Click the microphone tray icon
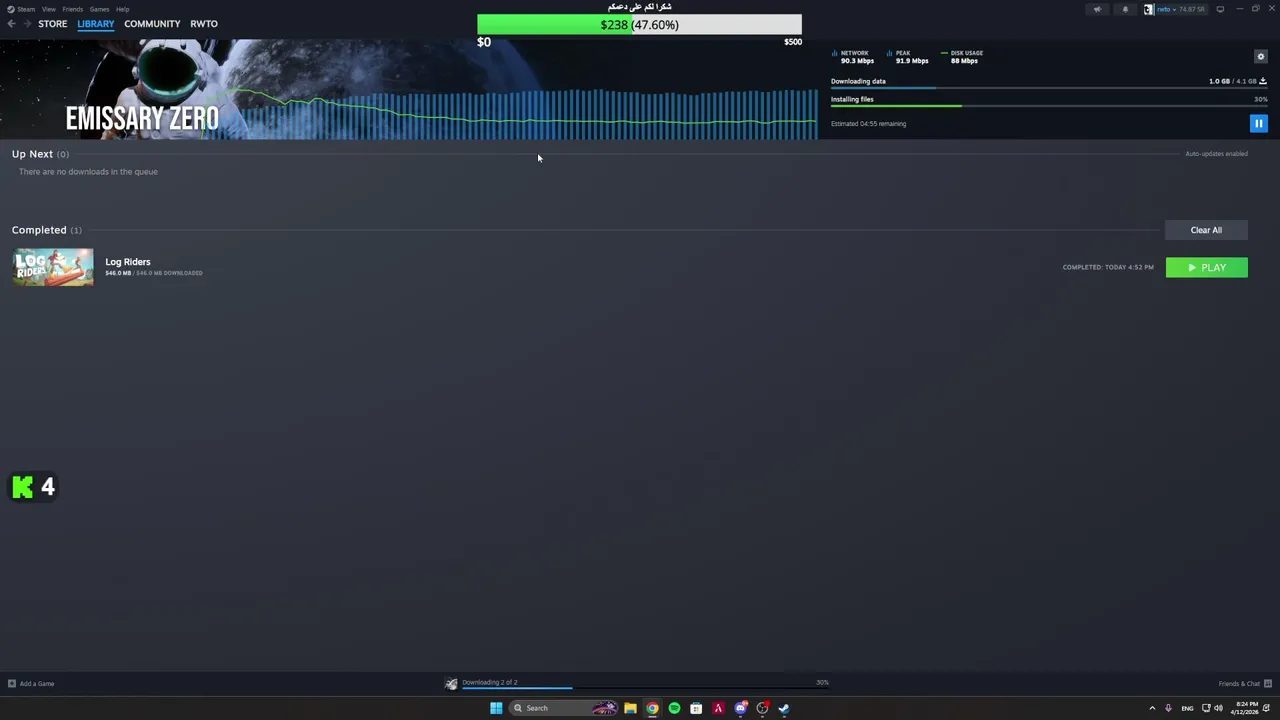The width and height of the screenshot is (1280, 720). [1168, 708]
